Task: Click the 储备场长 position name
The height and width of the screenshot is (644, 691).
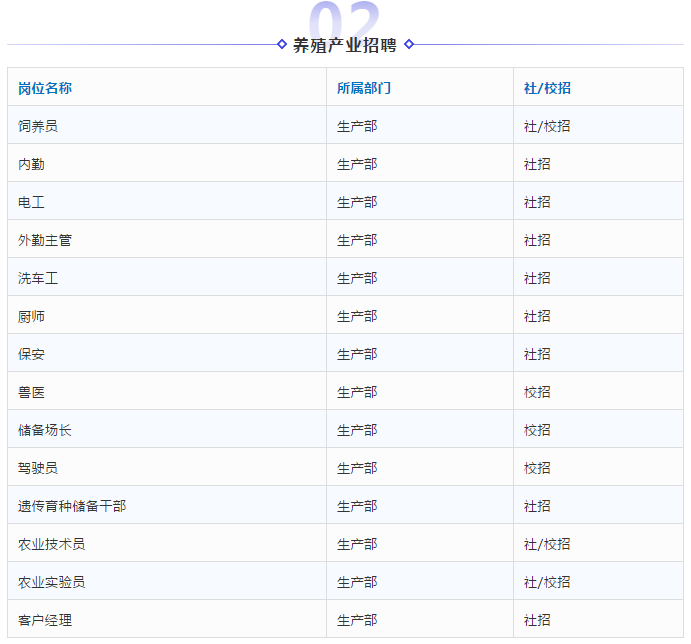Action: 45,430
